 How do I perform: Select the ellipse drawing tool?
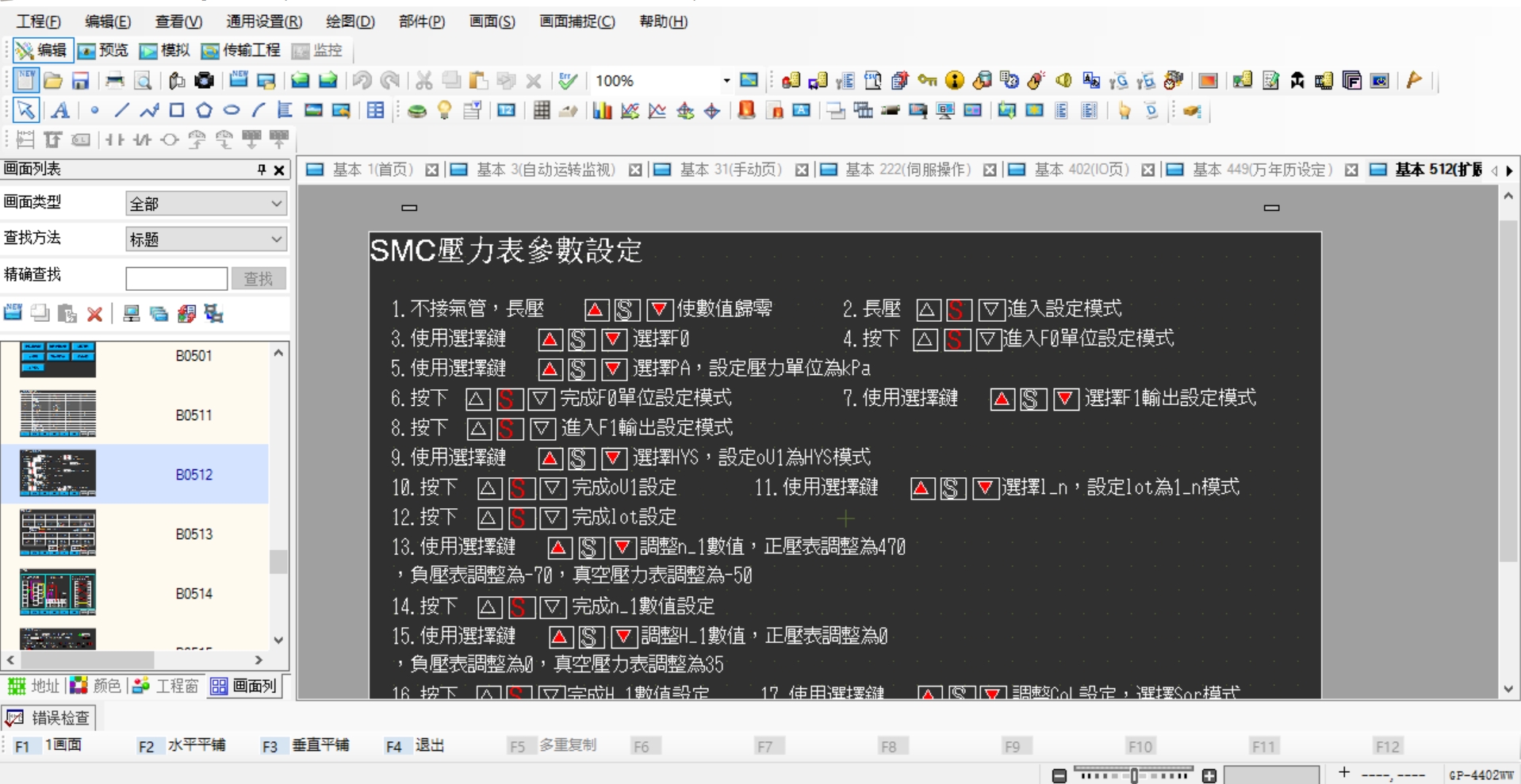click(x=232, y=110)
